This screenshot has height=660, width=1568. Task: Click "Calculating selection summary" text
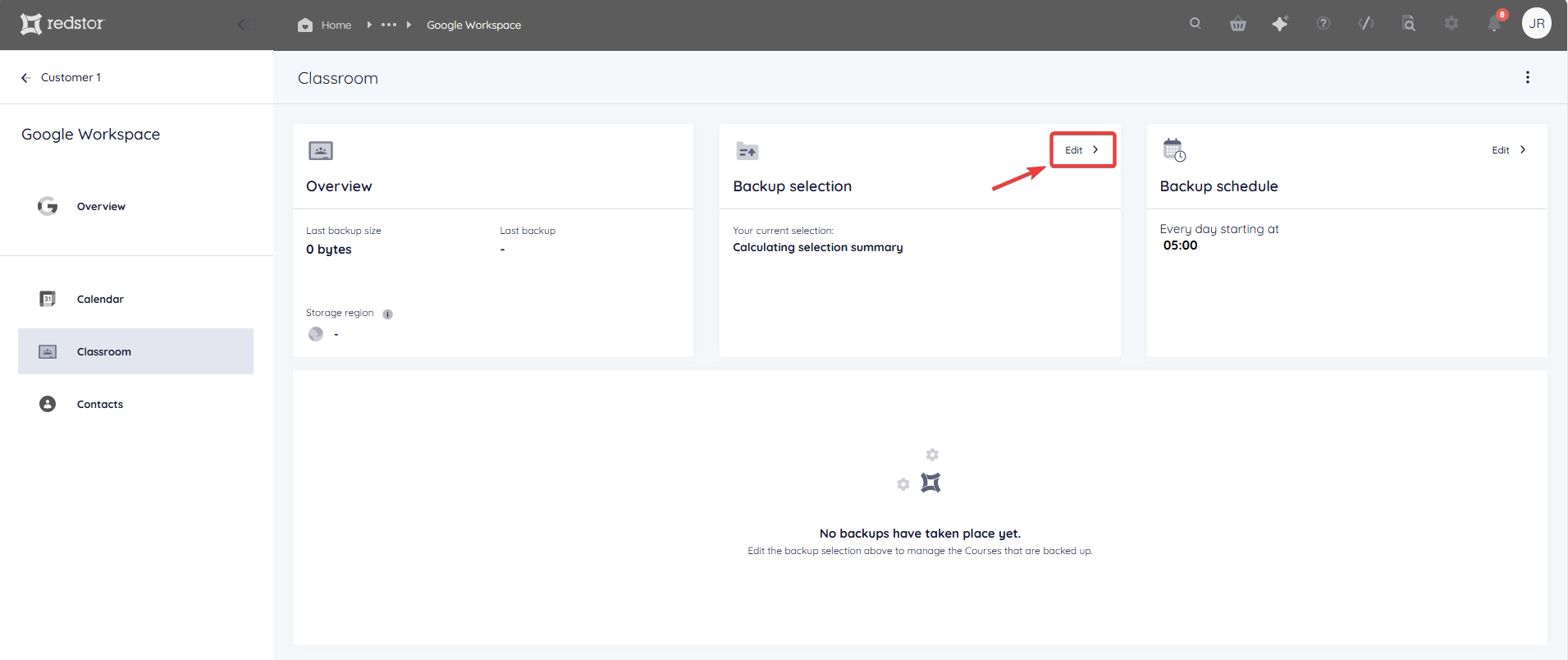pyautogui.click(x=818, y=247)
